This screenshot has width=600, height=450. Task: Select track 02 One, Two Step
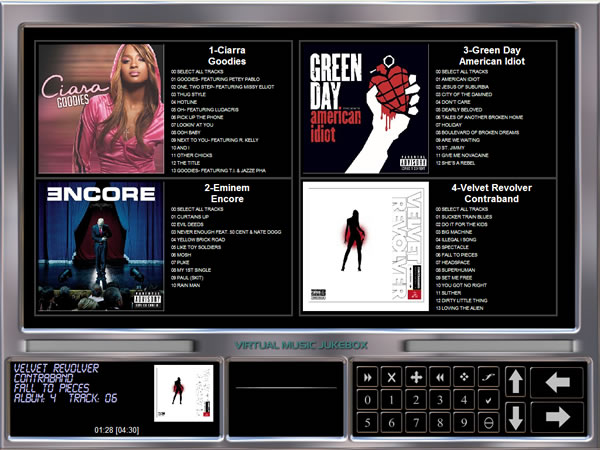coord(223,87)
